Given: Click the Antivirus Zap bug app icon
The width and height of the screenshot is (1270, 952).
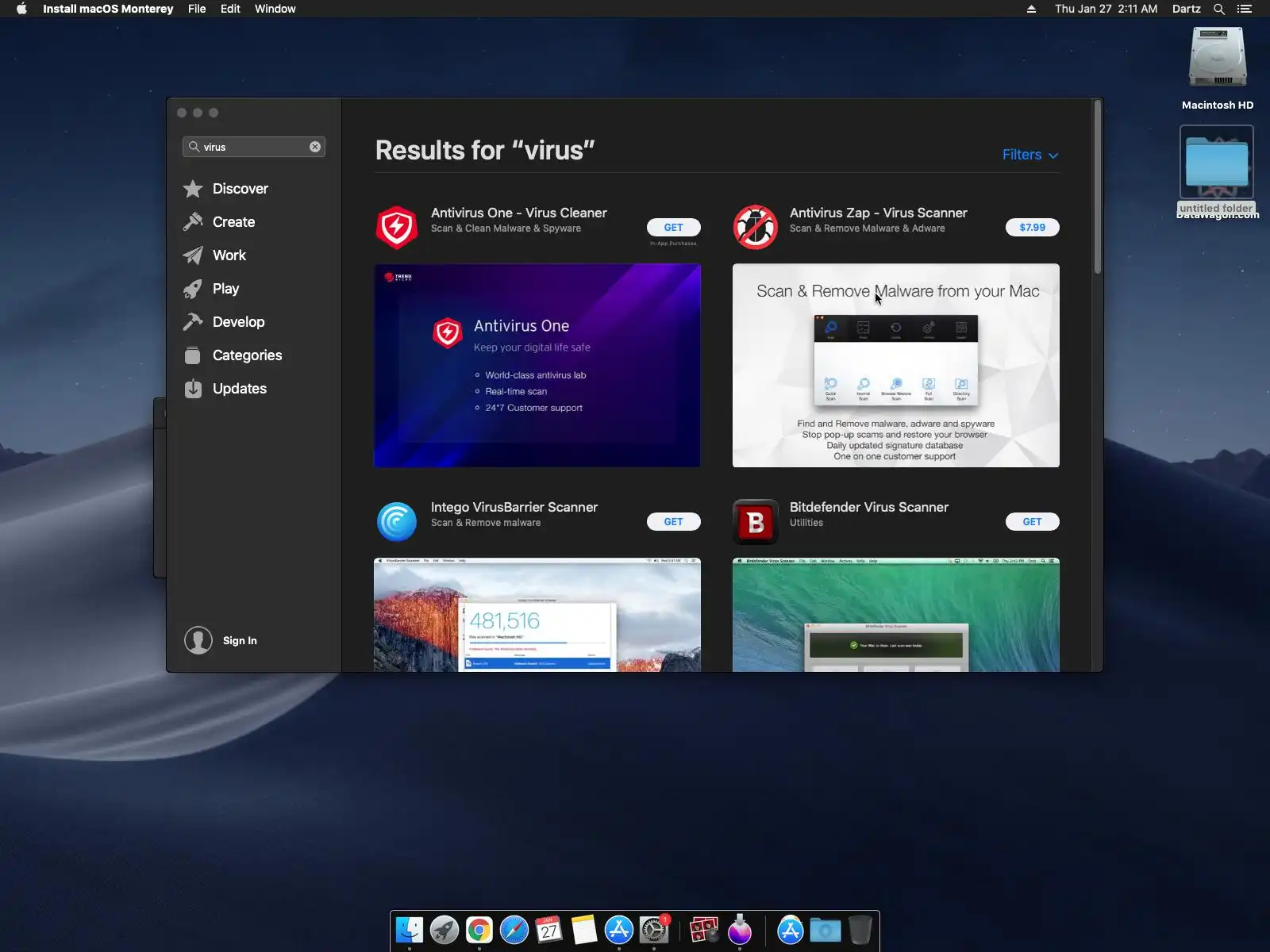Looking at the screenshot, I should [x=755, y=227].
